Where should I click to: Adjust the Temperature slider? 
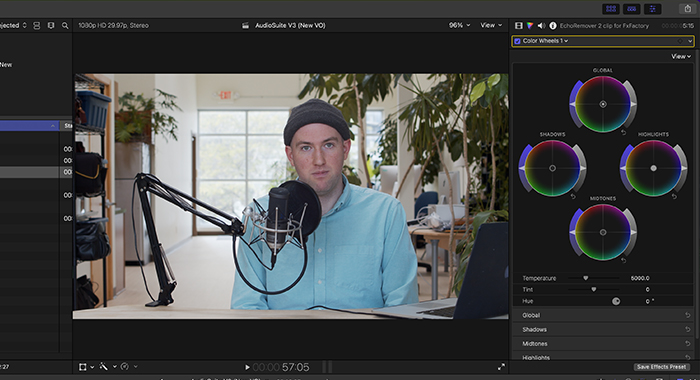586,278
